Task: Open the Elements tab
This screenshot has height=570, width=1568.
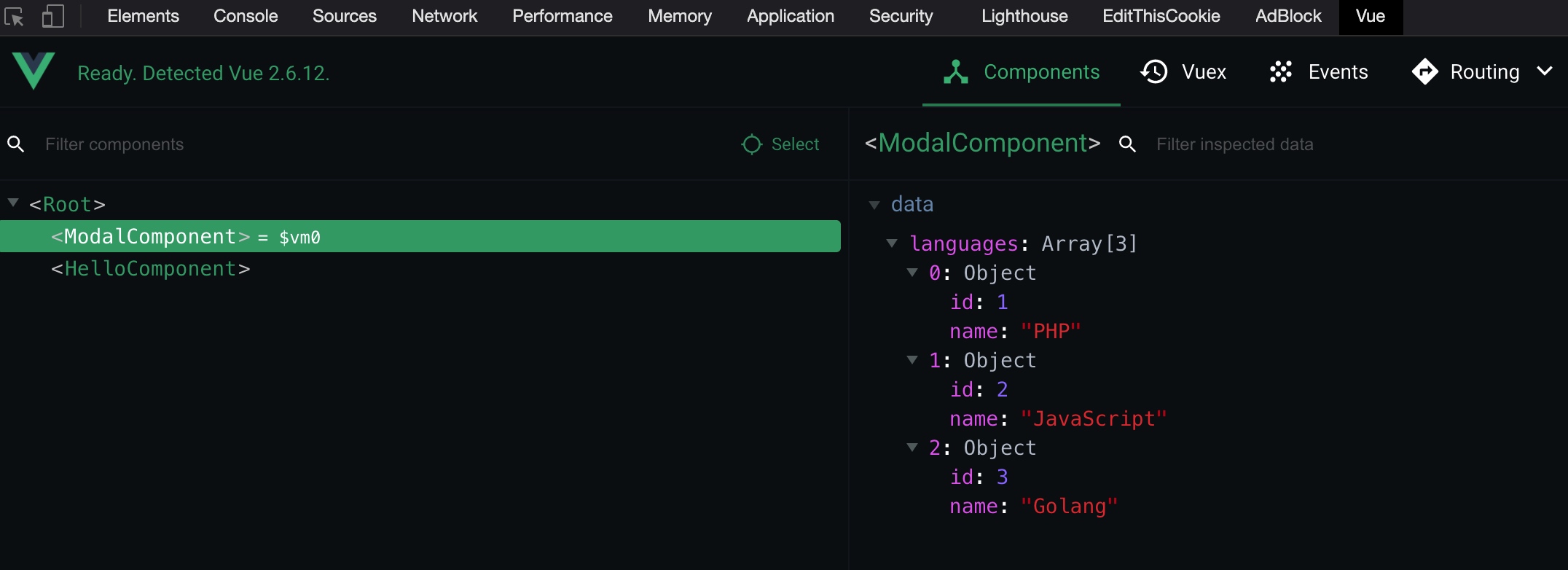Action: (x=143, y=16)
